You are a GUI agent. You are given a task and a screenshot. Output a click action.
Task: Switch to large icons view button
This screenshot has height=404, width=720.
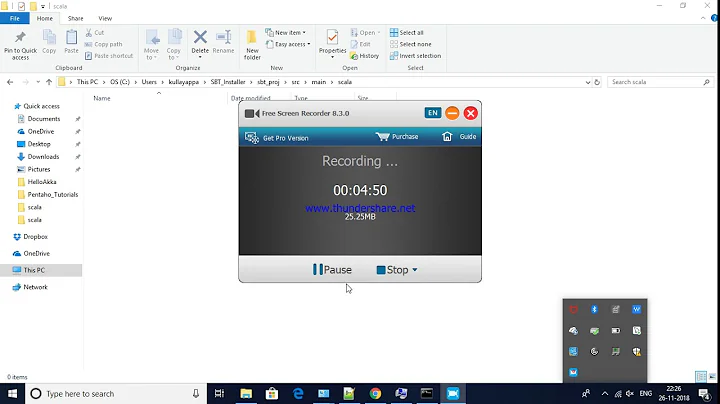point(712,377)
